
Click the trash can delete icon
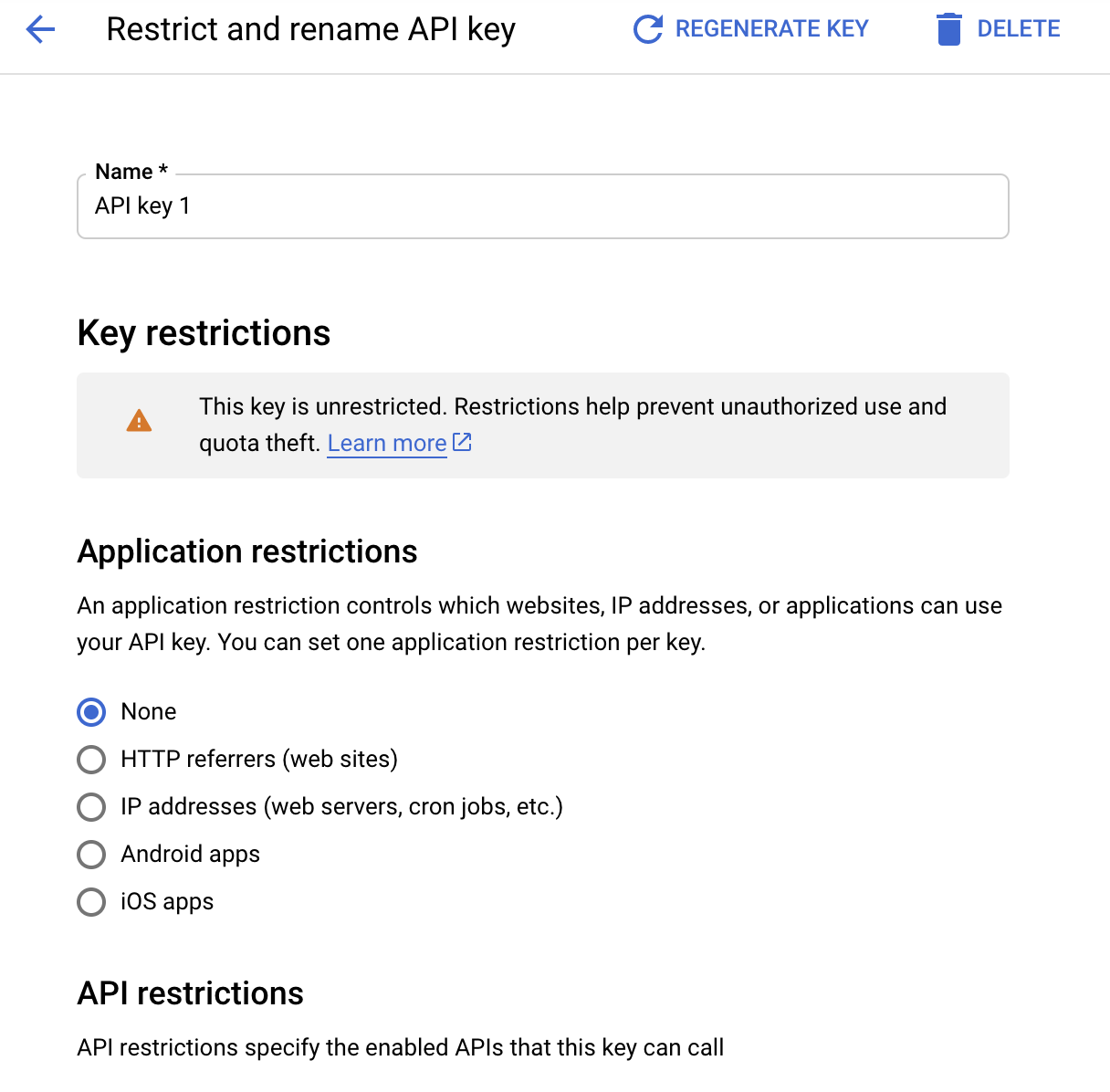pos(948,29)
